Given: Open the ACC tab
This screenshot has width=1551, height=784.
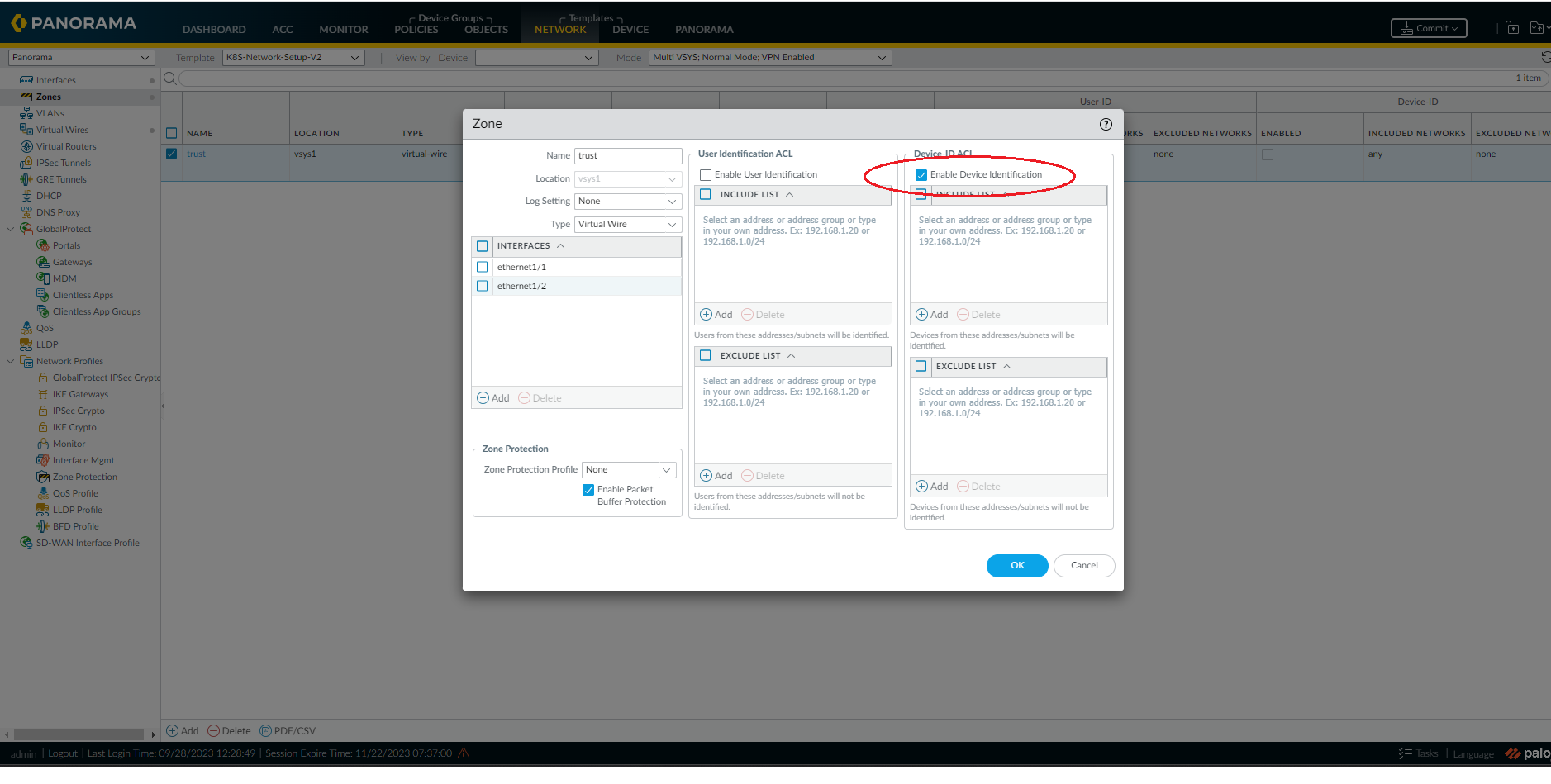Looking at the screenshot, I should [283, 30].
